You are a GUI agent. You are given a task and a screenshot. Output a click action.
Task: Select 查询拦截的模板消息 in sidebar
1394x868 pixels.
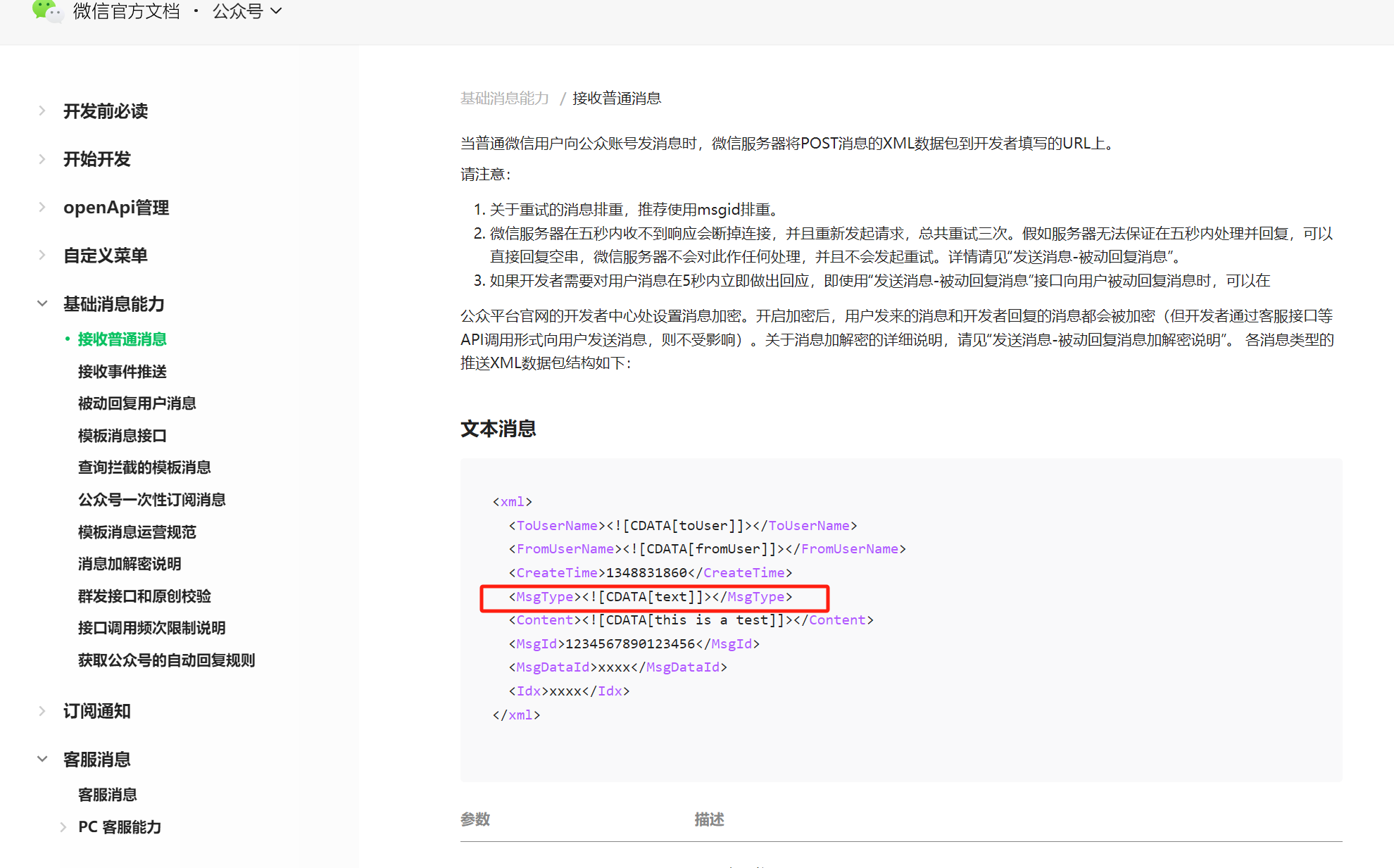(144, 467)
